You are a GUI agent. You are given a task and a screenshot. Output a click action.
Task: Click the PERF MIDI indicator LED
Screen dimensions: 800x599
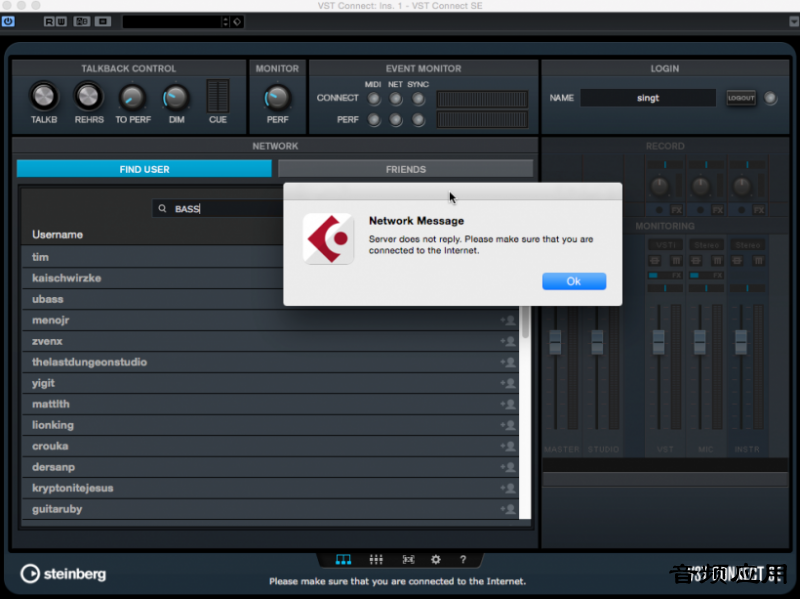[374, 119]
